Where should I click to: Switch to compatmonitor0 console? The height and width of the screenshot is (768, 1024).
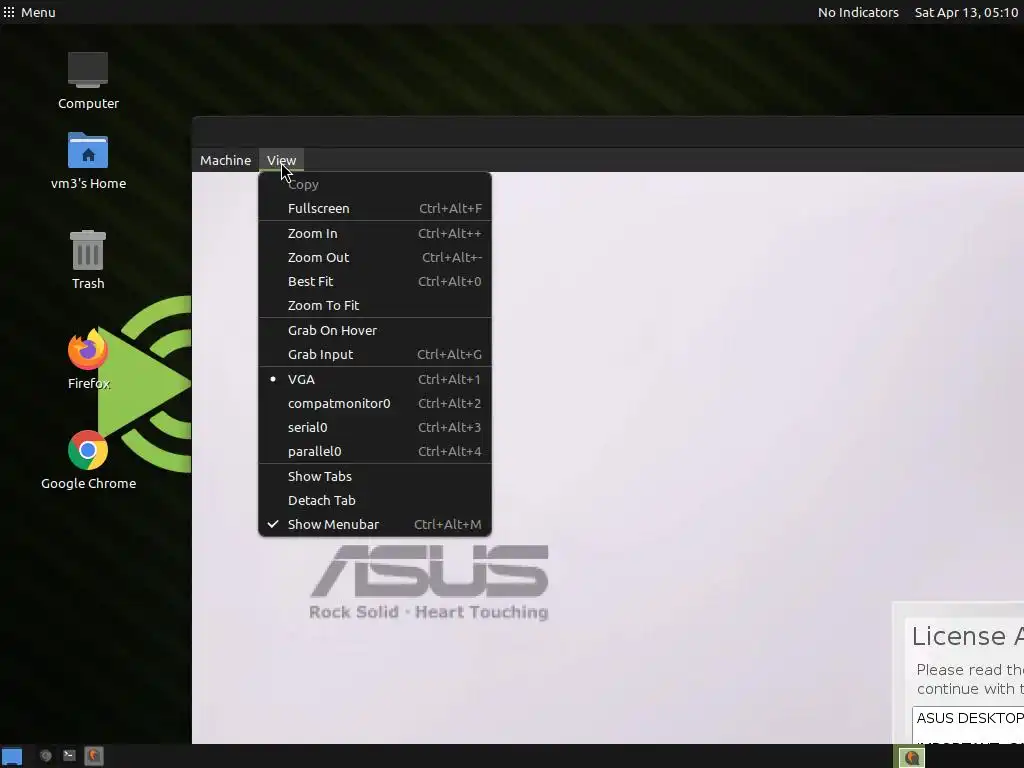pyautogui.click(x=375, y=404)
